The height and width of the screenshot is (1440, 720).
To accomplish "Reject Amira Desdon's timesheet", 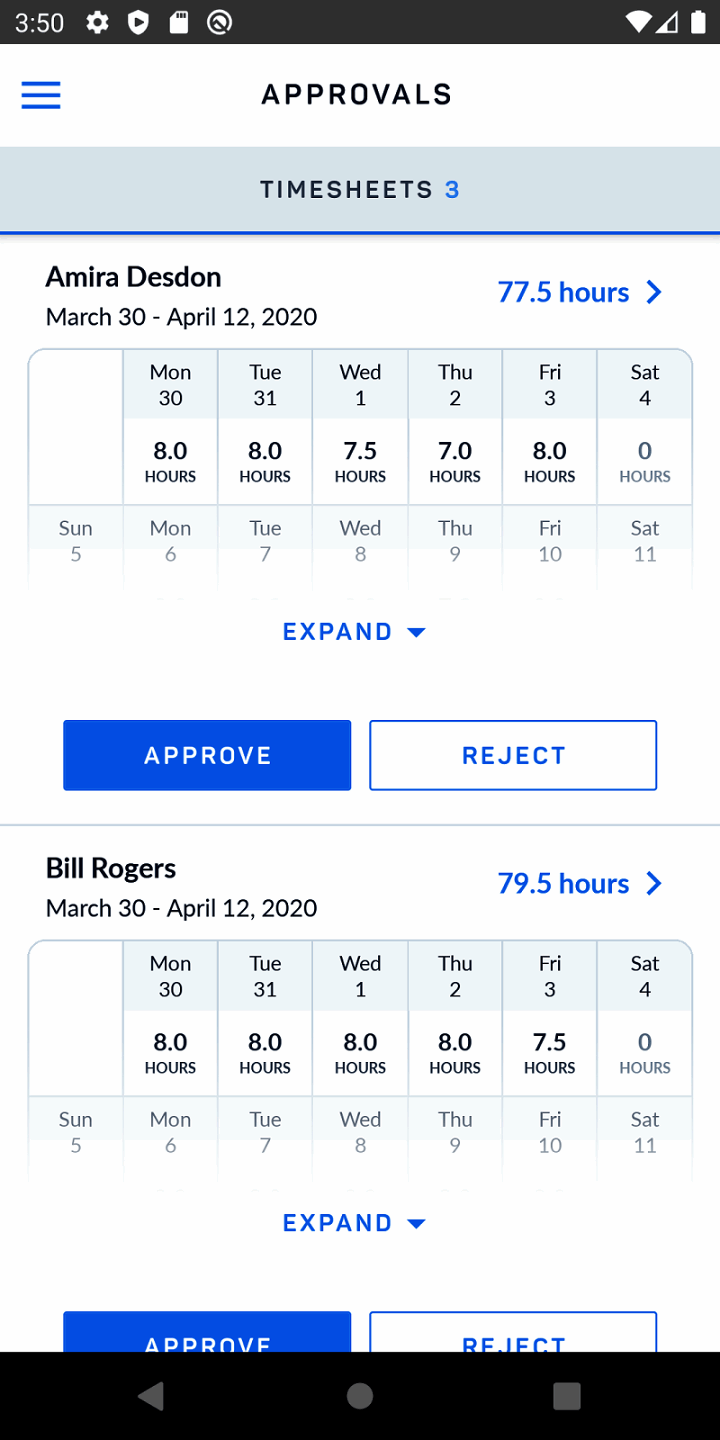I will point(513,755).
